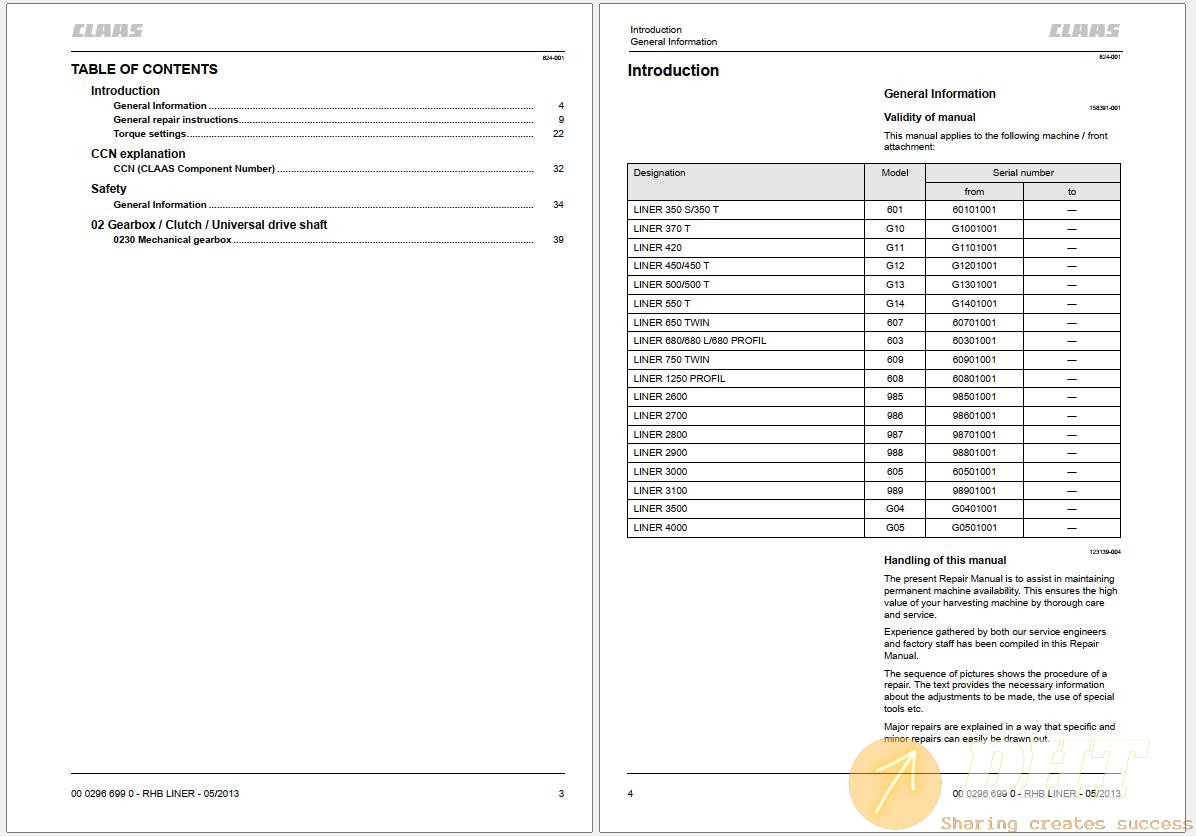This screenshot has height=836, width=1196.
Task: Select the Handling of this manual subheading
Action: pos(945,560)
